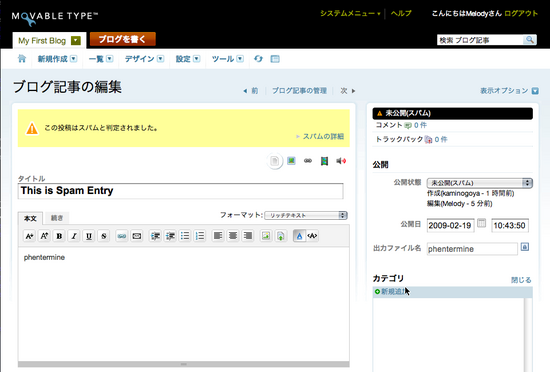Open the 公開状態 status dropdown
550x372 pixels.
[x=479, y=183]
